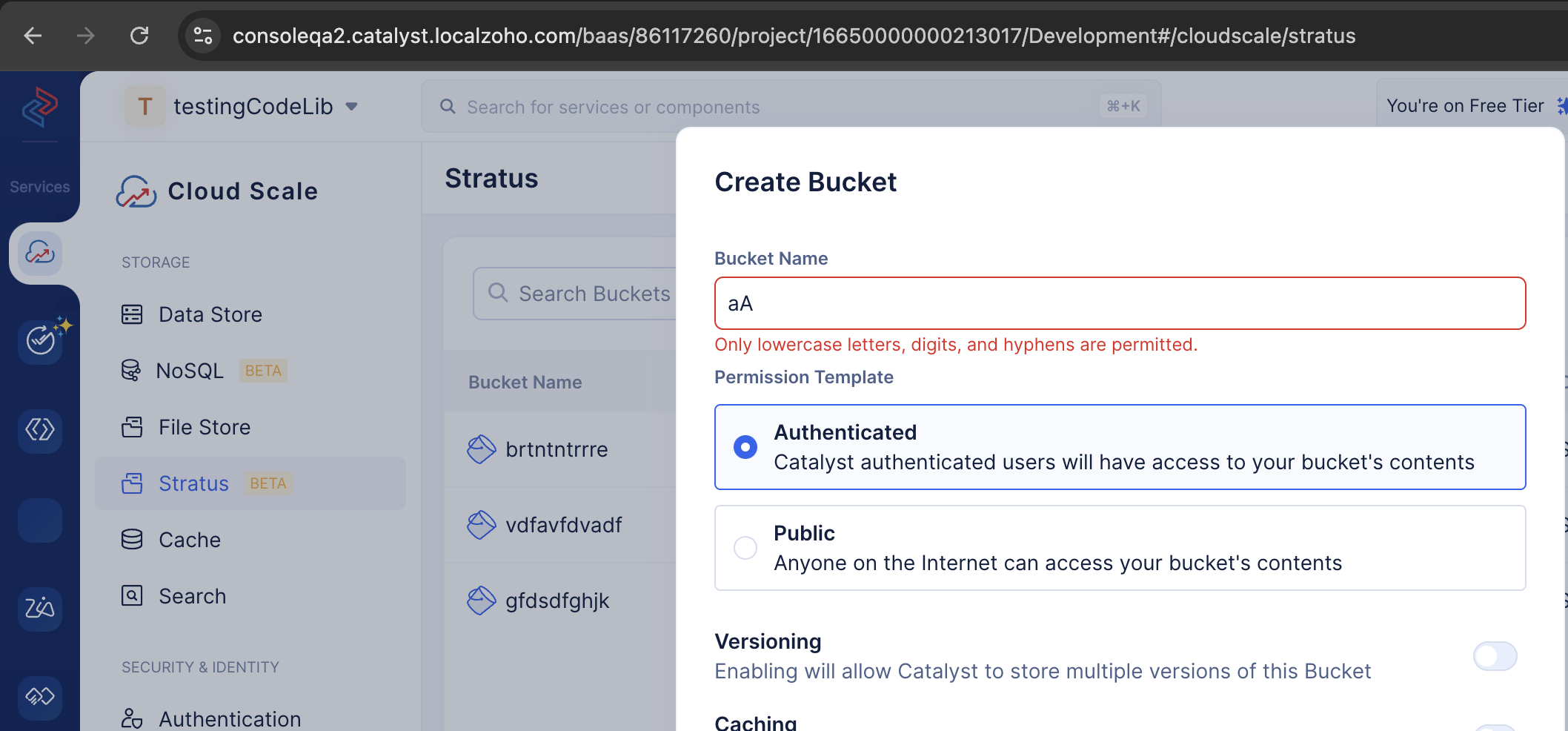Click the File Store folder icon
The width and height of the screenshot is (1568, 731).
[132, 427]
